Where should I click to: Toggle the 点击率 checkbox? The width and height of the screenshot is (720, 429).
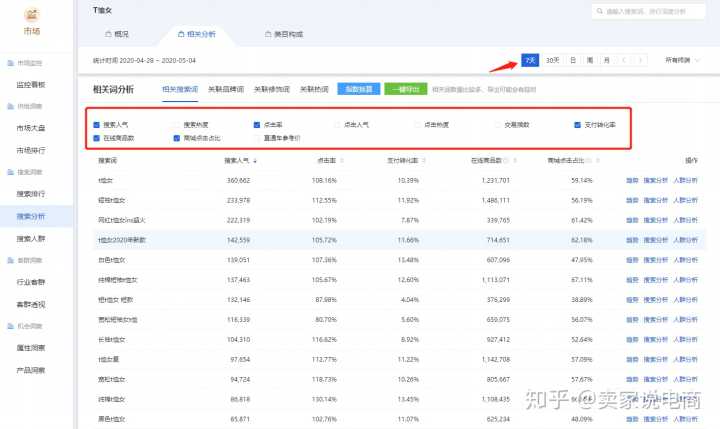[257, 125]
